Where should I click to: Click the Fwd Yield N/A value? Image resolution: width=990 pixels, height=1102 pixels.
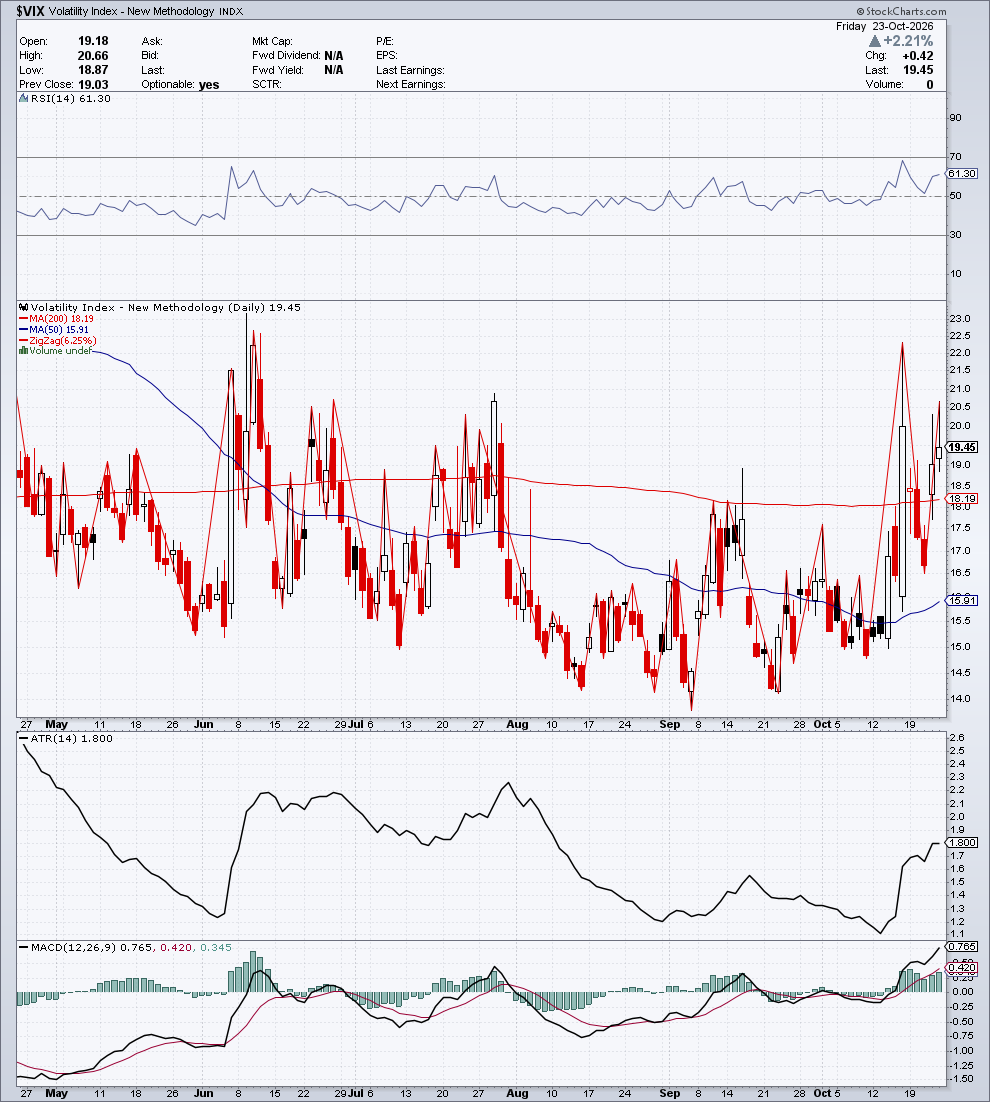(x=334, y=70)
